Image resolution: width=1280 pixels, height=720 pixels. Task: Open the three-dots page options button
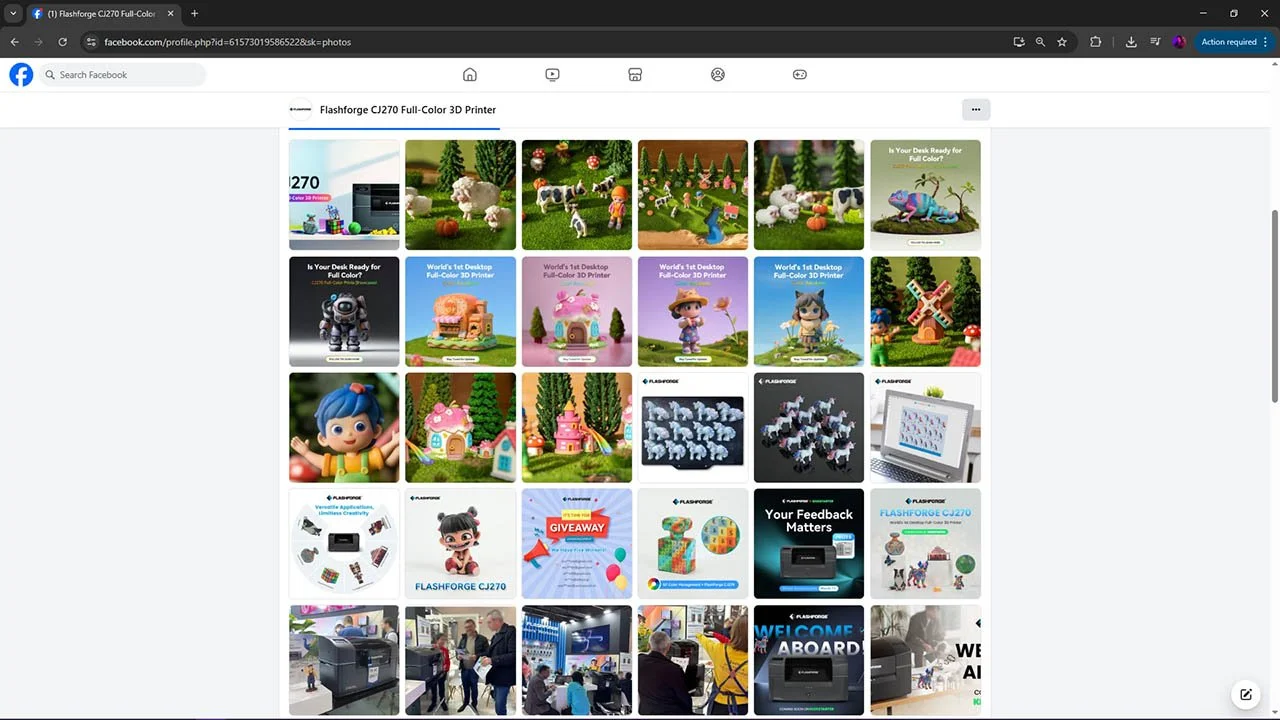click(976, 109)
